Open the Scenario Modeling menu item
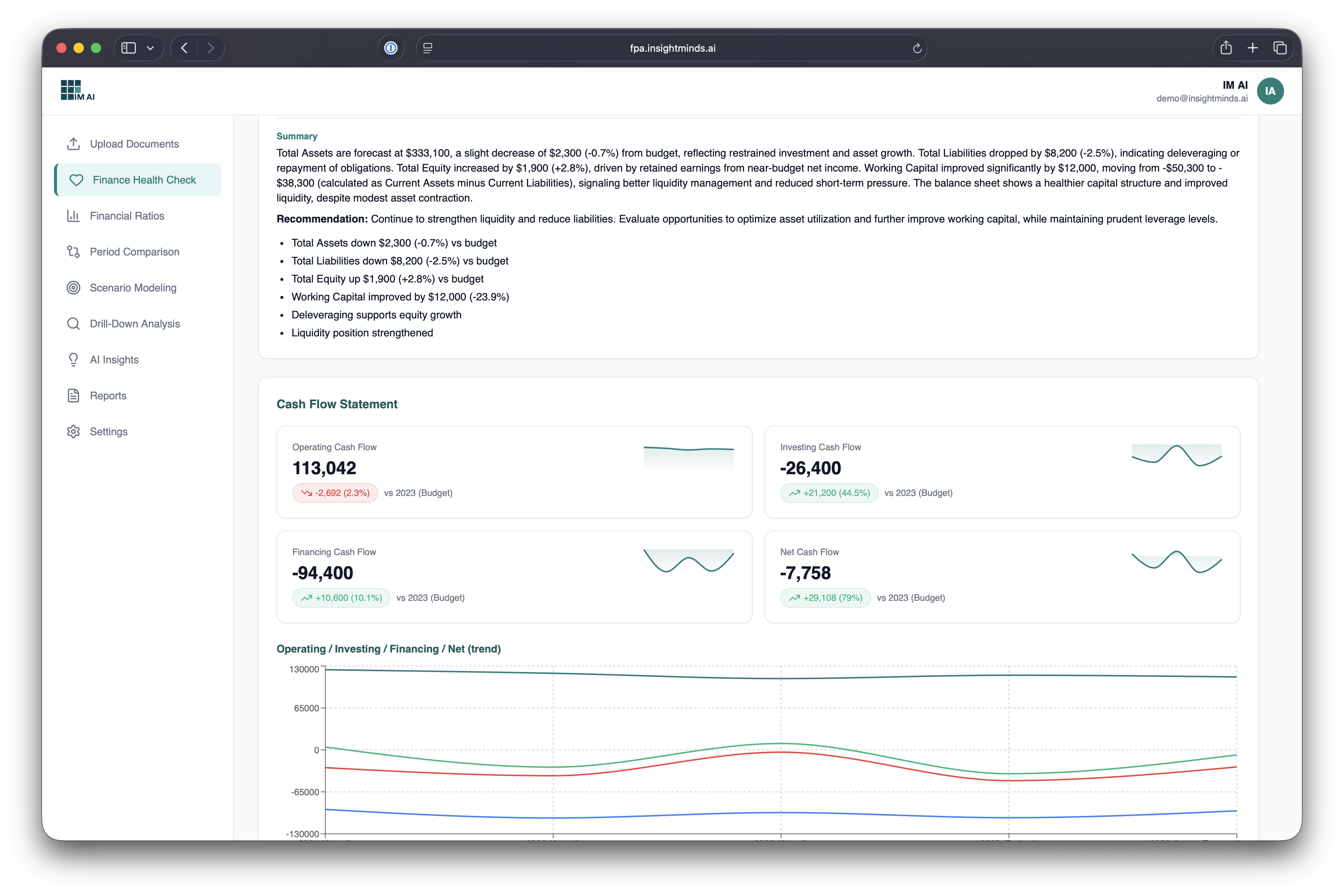 (133, 288)
